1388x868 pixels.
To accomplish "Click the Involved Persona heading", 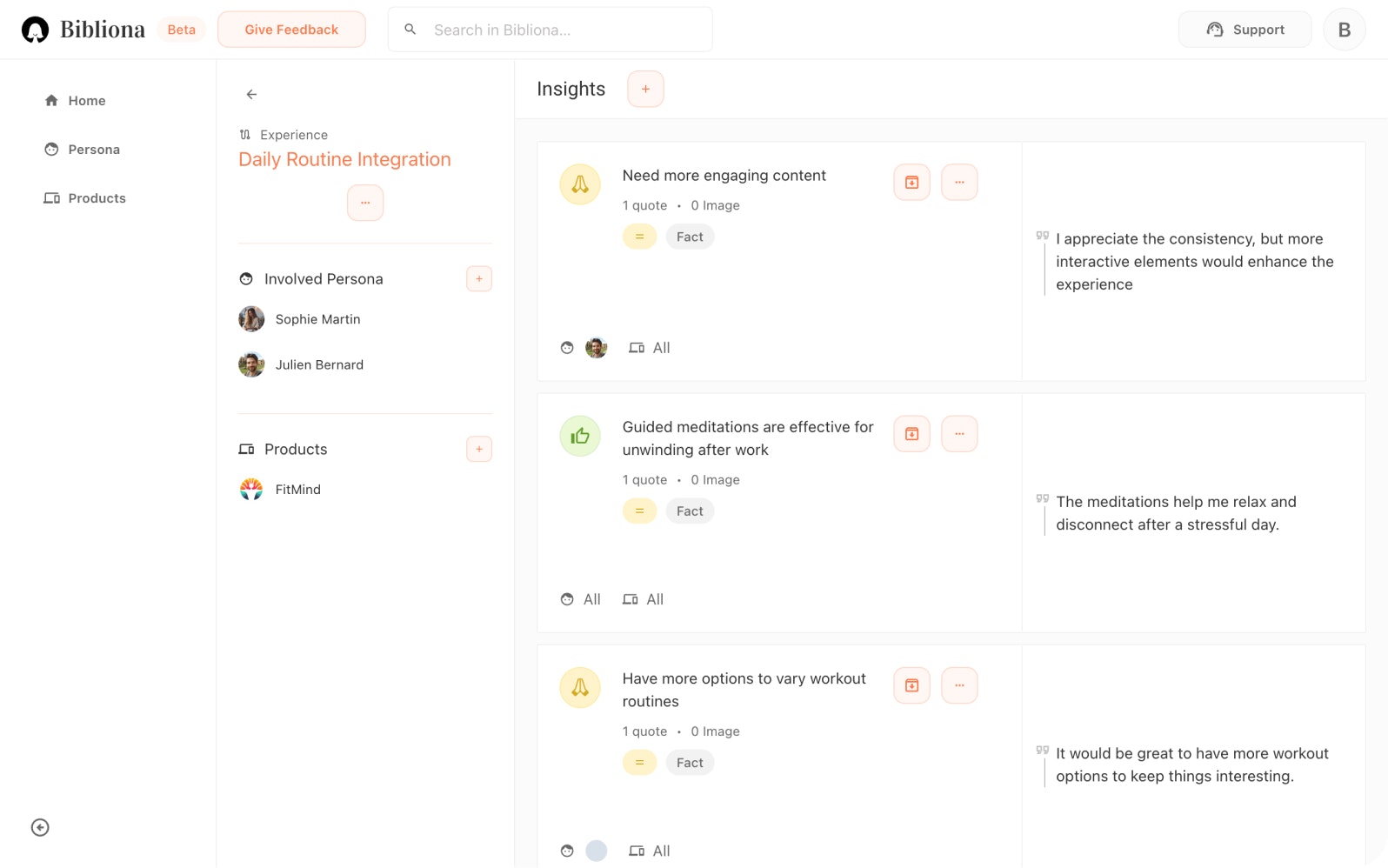I will (x=324, y=279).
